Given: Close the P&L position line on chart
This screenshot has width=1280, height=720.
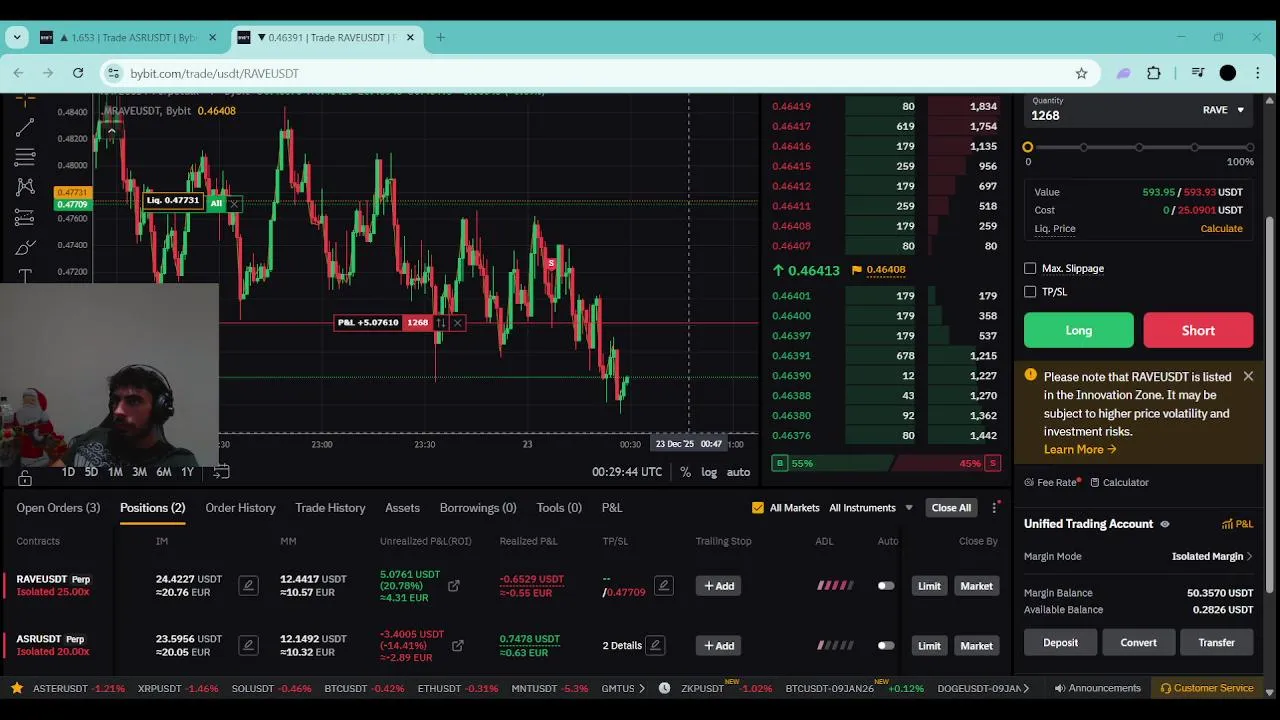Looking at the screenshot, I should pos(457,323).
